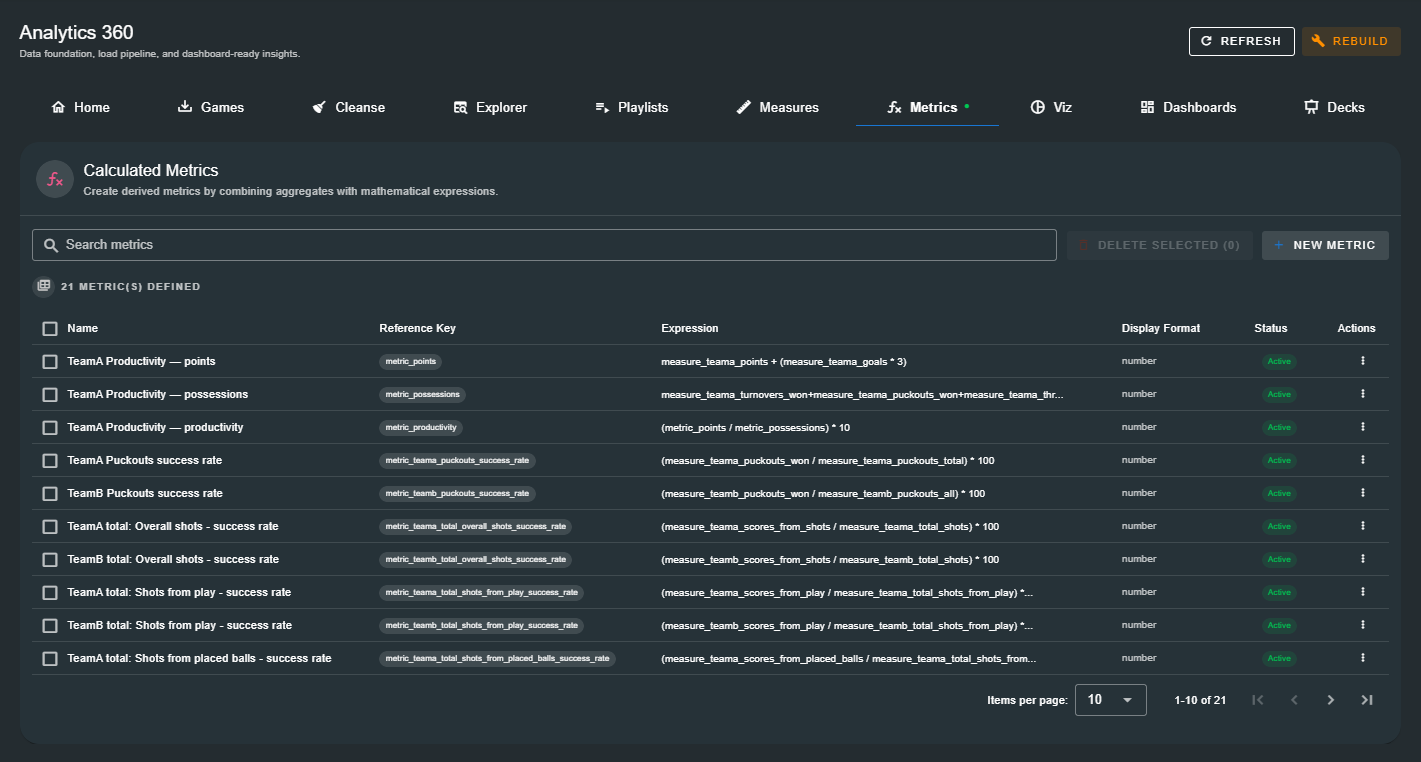Switch to the Games tab
This screenshot has height=762, width=1421.
pos(211,107)
